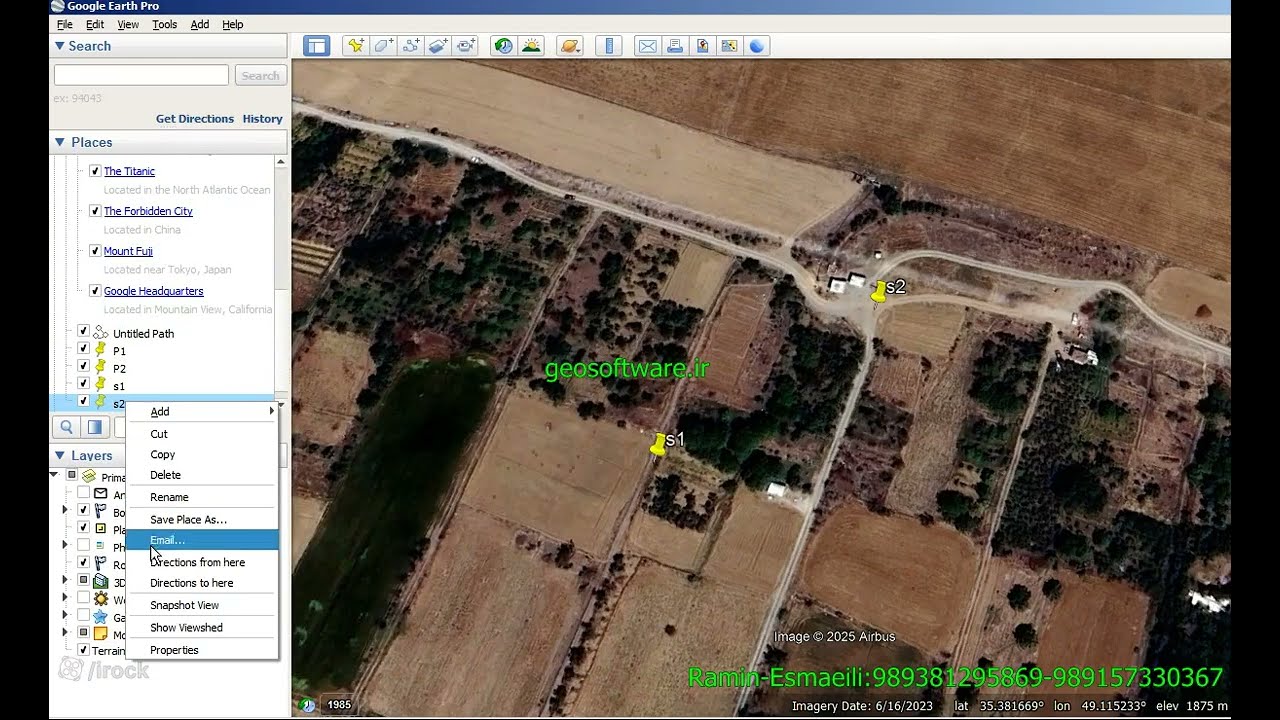The height and width of the screenshot is (720, 1280).
Task: Click the Get Directions link
Action: pos(195,118)
